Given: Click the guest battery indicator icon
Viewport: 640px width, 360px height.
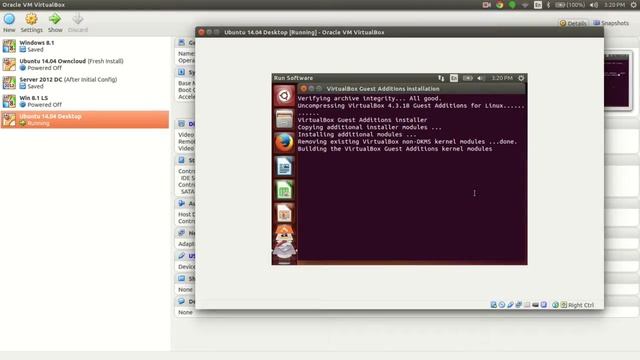Looking at the screenshot, I should pos(467,78).
